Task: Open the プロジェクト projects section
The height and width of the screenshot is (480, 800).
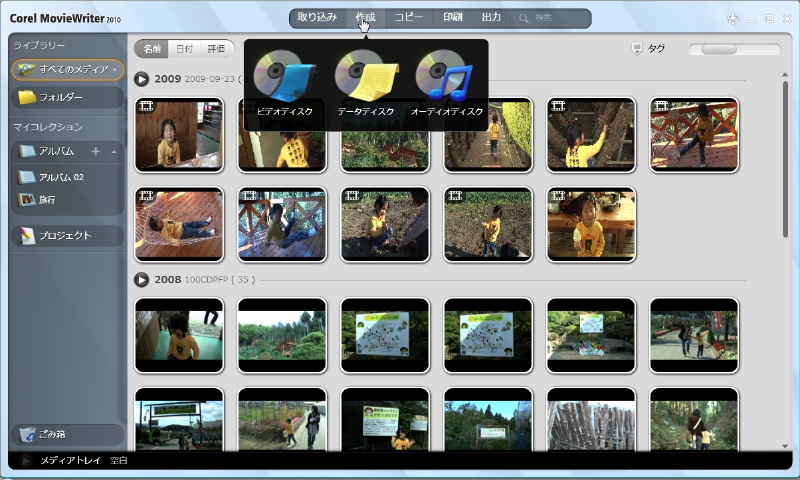Action: tap(67, 236)
